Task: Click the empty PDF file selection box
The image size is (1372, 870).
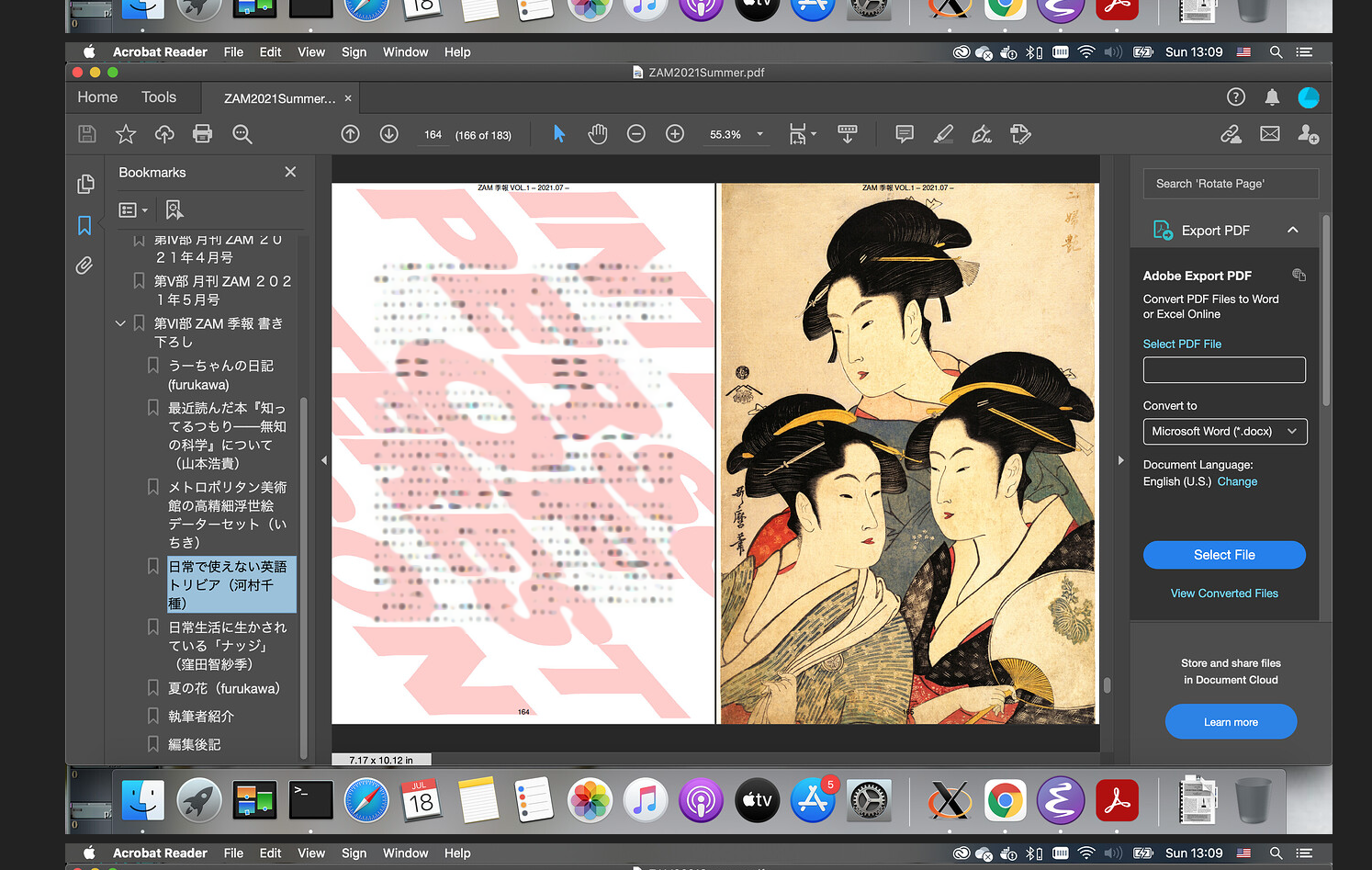Action: click(x=1224, y=369)
